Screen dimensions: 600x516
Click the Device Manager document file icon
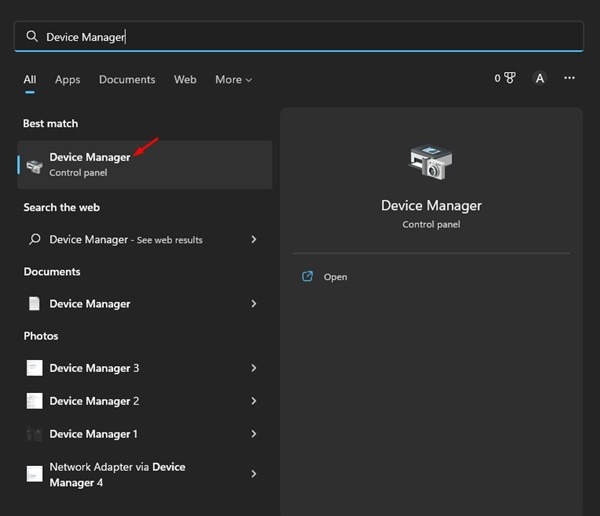pyautogui.click(x=35, y=304)
